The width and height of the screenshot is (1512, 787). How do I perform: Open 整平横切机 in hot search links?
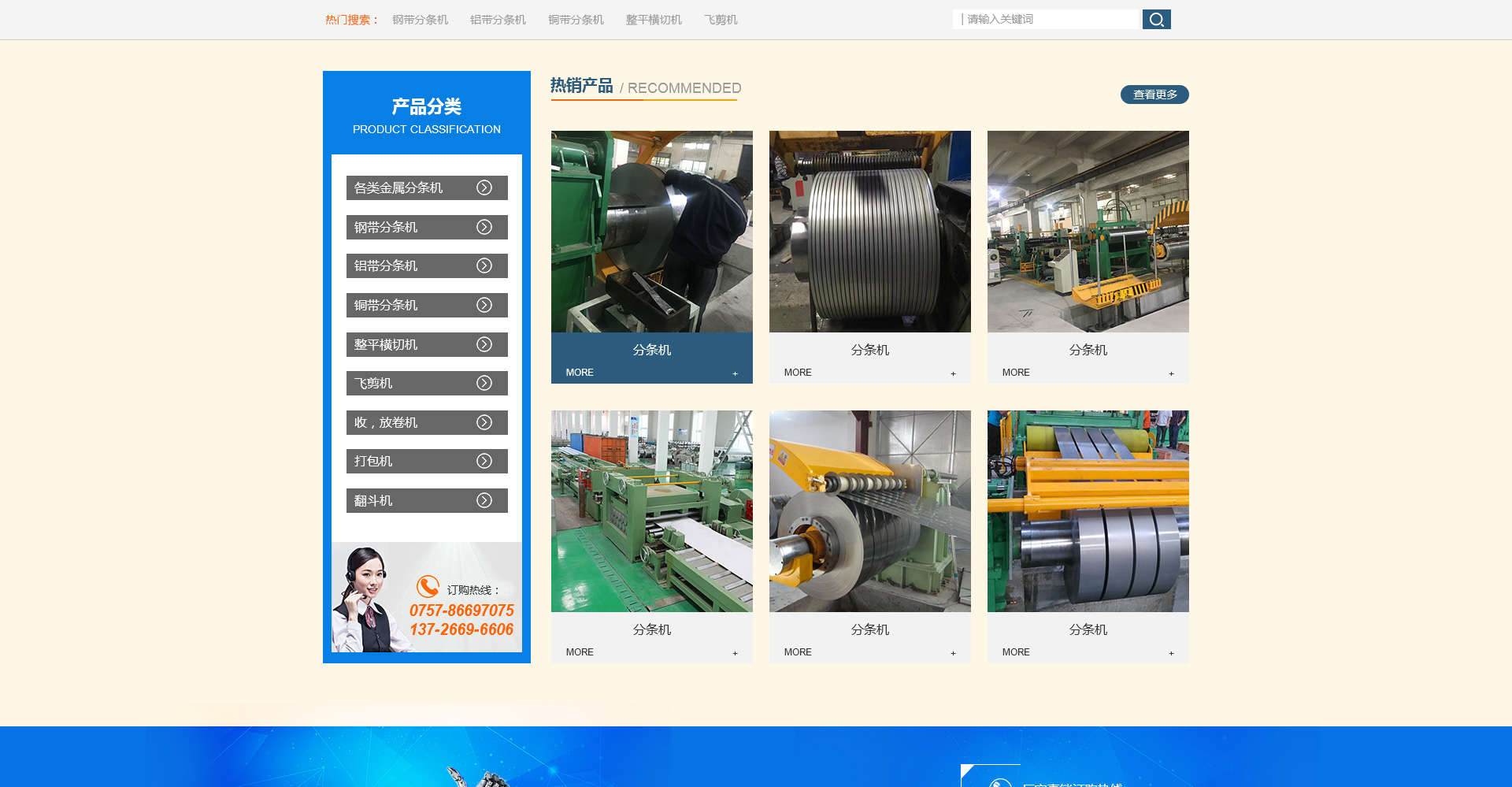tap(654, 20)
